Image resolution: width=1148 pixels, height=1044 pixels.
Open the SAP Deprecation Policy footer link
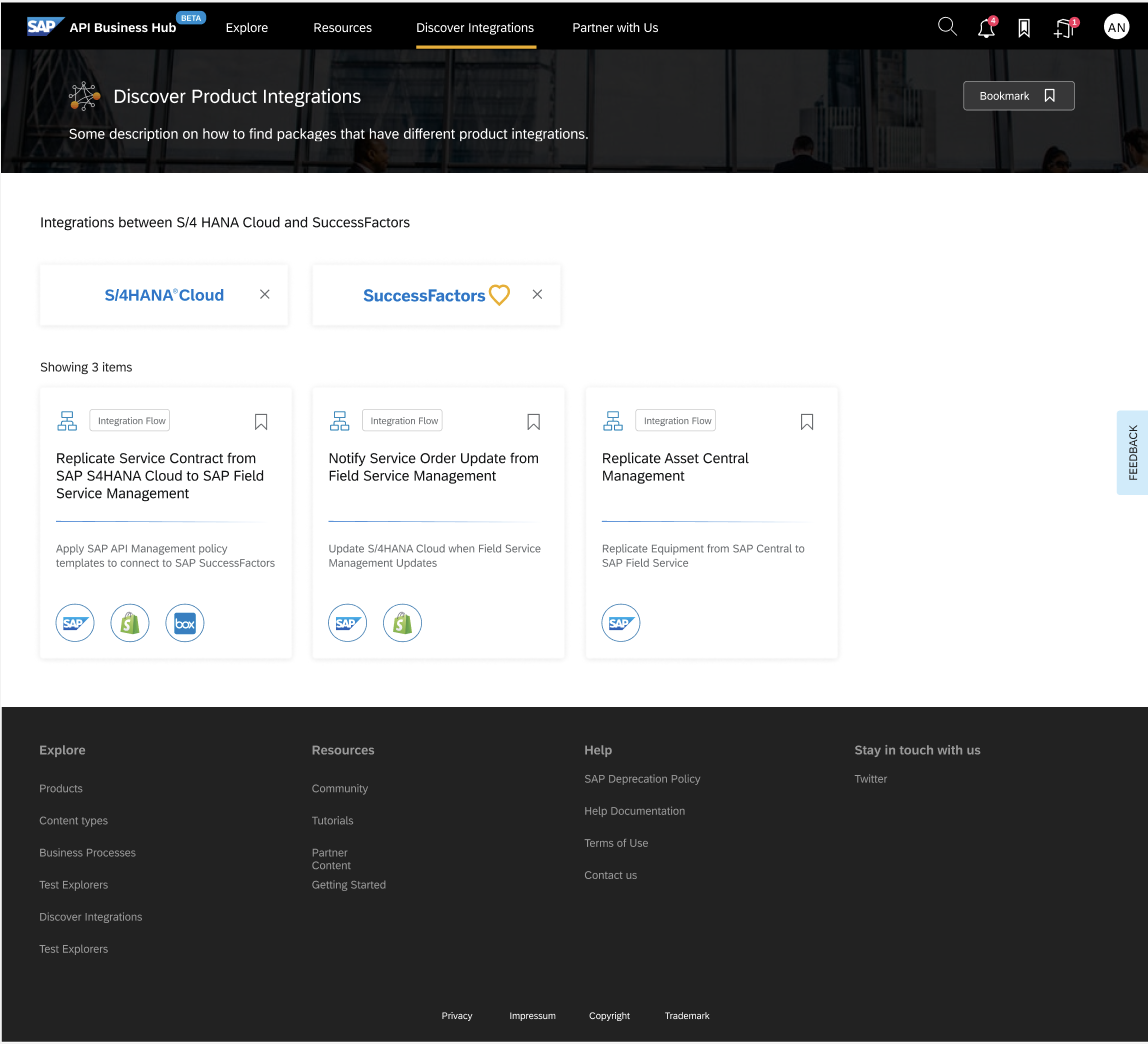(x=642, y=779)
